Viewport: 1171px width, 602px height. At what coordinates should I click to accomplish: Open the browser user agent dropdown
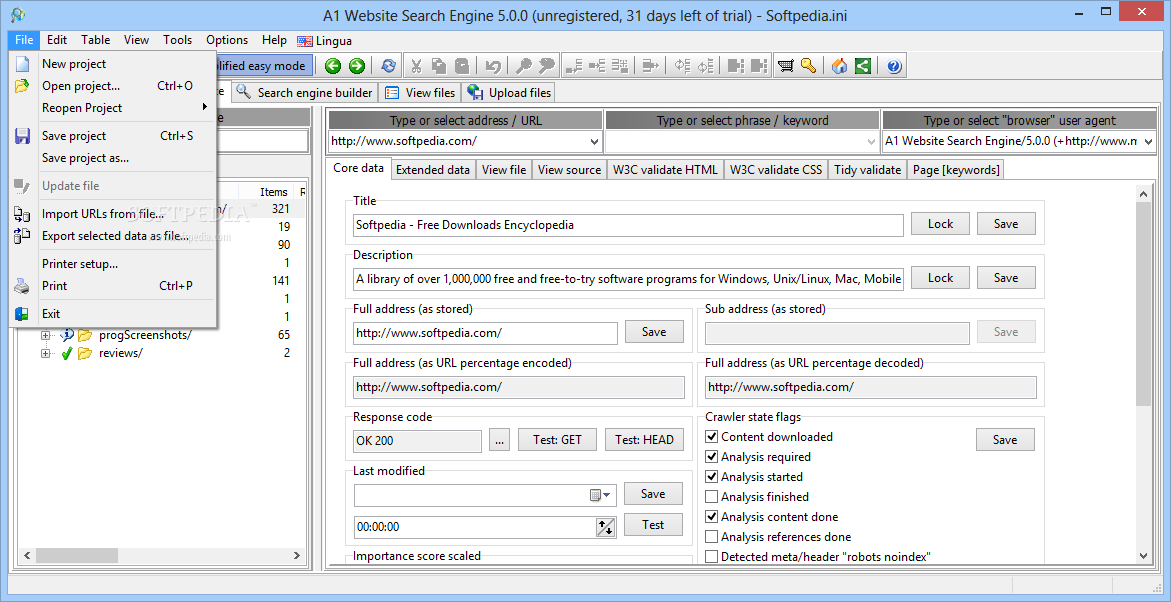pos(1149,140)
